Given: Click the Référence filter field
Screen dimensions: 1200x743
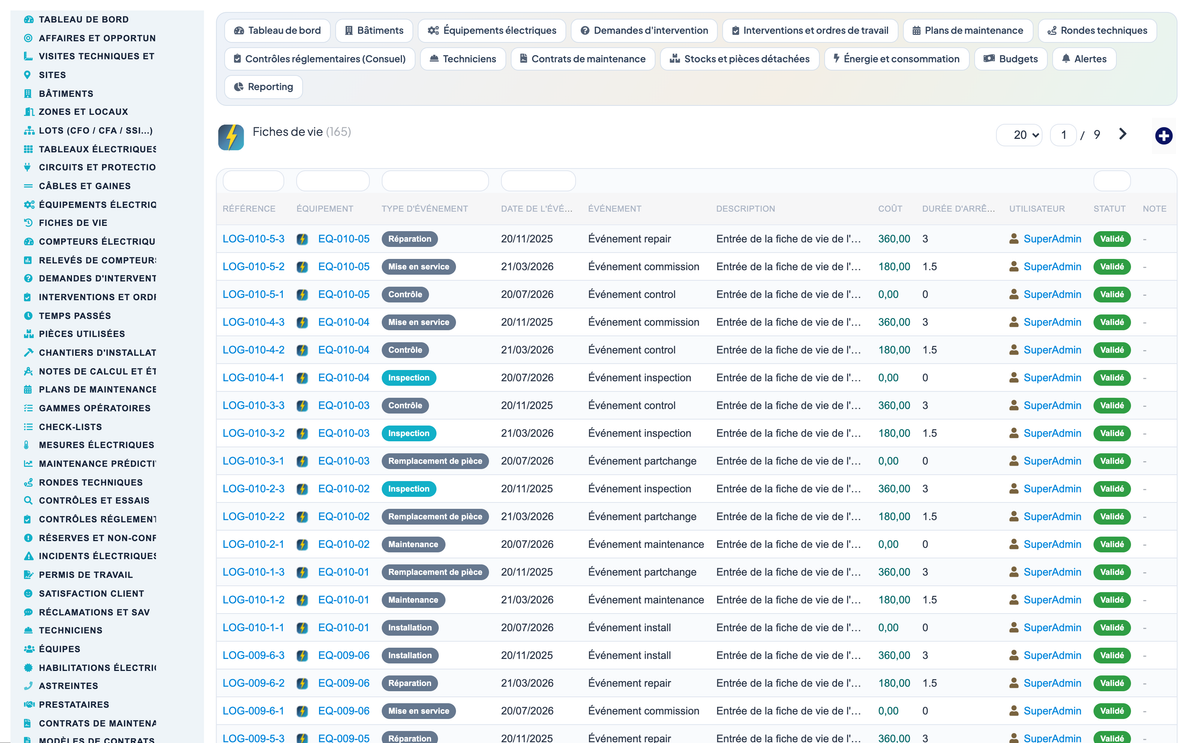Looking at the screenshot, I should pyautogui.click(x=253, y=181).
